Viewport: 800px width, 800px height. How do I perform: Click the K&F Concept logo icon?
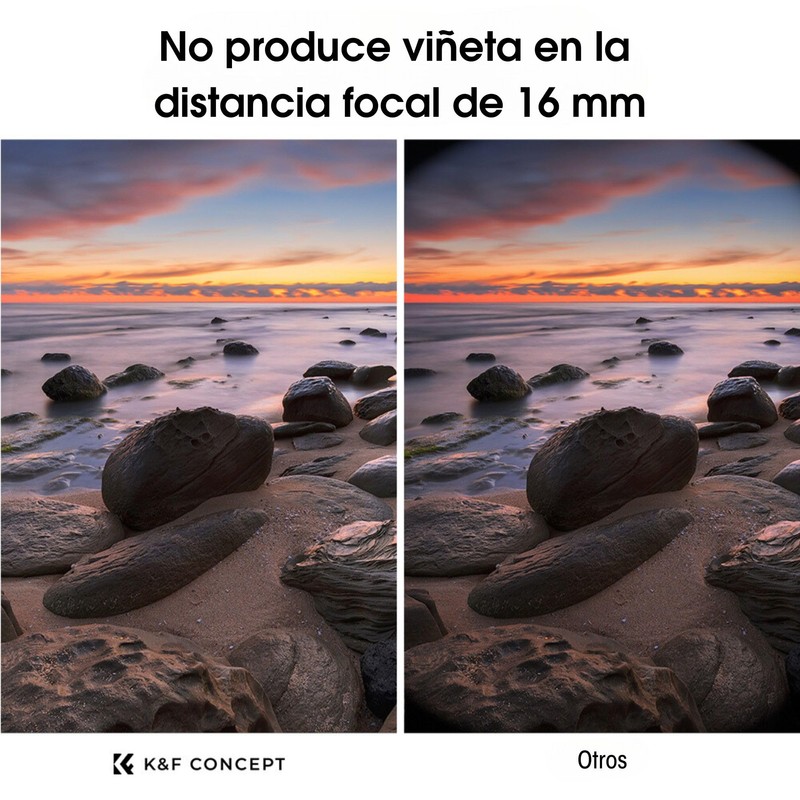123,764
